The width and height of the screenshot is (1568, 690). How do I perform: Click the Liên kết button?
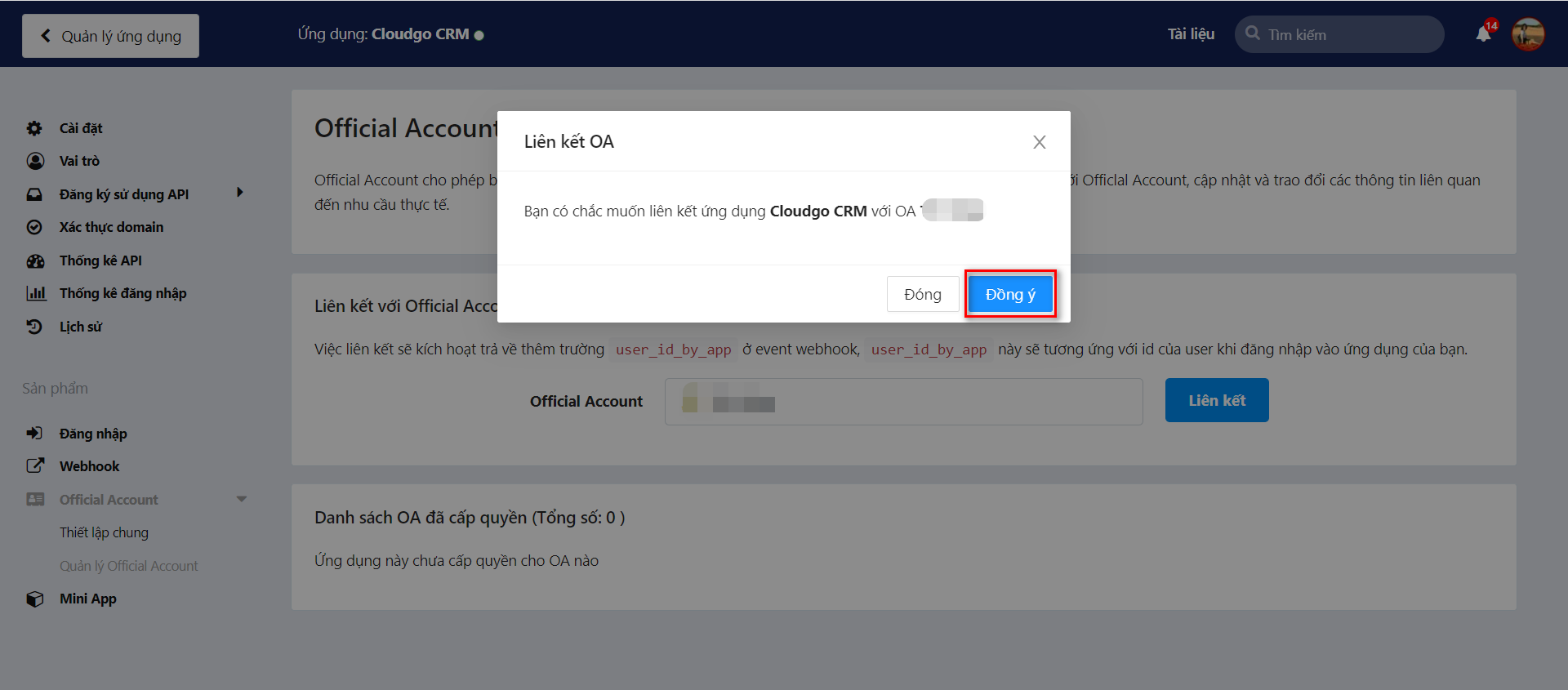1217,400
